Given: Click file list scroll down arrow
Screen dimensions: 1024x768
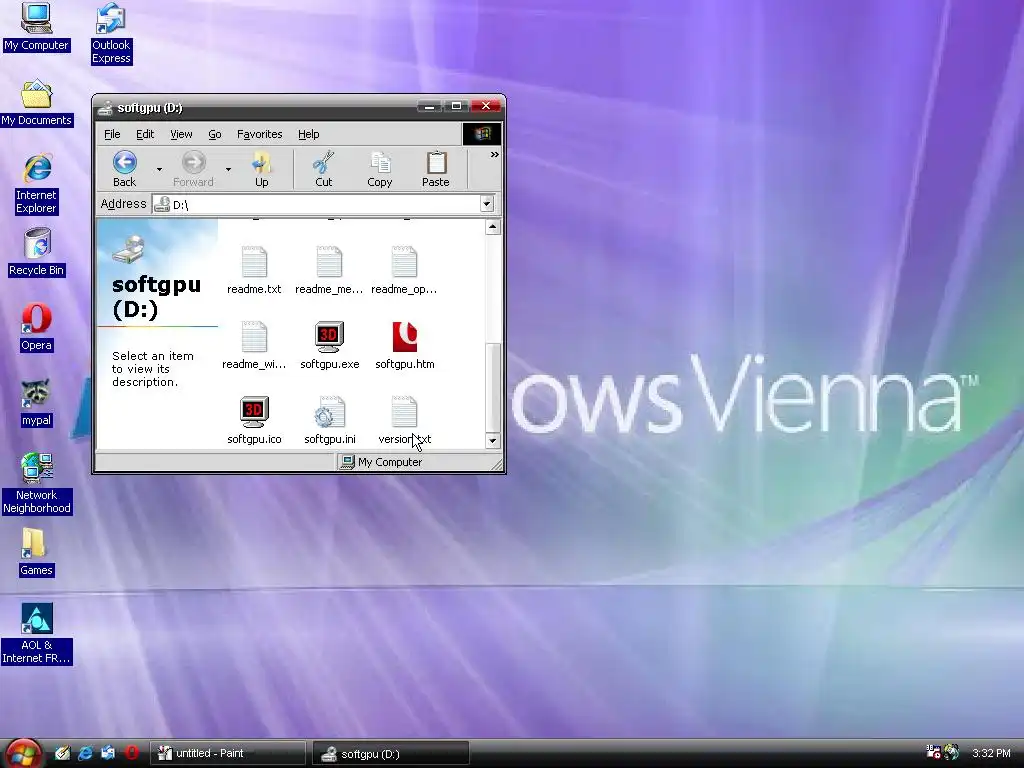Looking at the screenshot, I should pos(493,440).
